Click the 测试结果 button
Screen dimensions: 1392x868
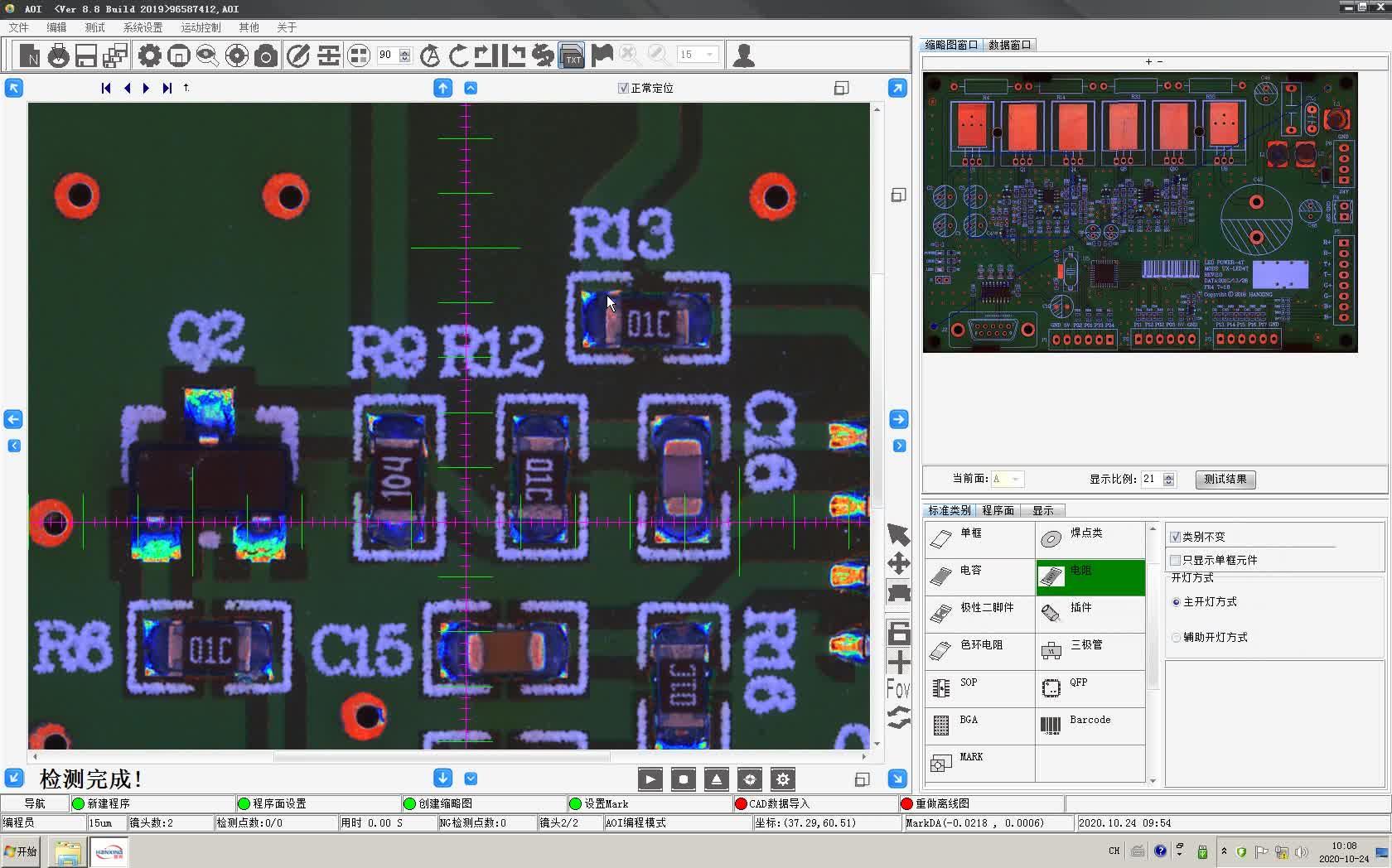(1225, 479)
